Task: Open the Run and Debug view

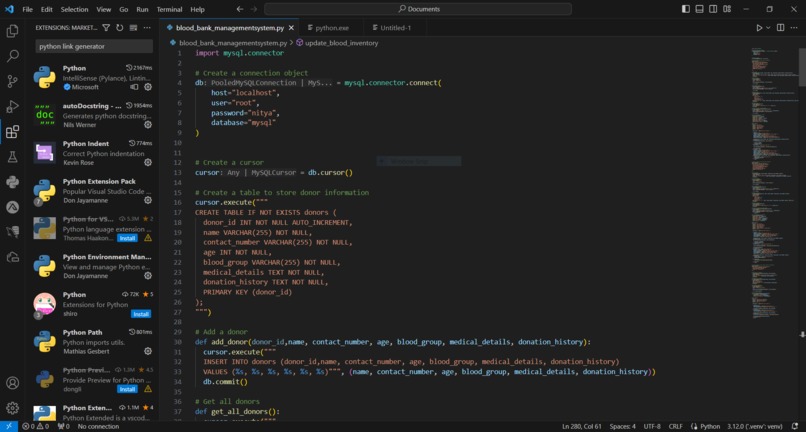Action: tap(12, 106)
